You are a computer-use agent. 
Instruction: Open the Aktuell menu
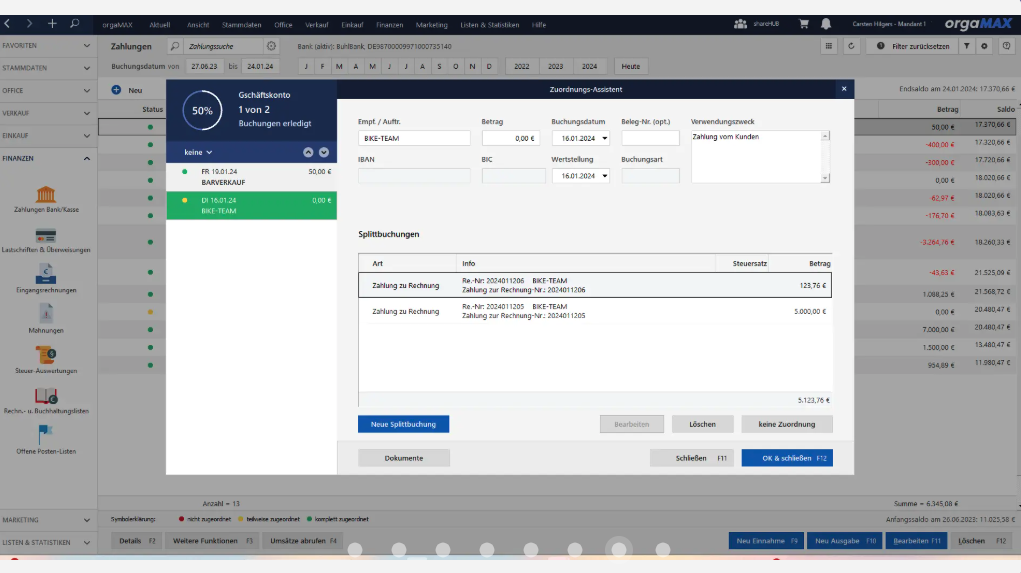click(x=160, y=25)
